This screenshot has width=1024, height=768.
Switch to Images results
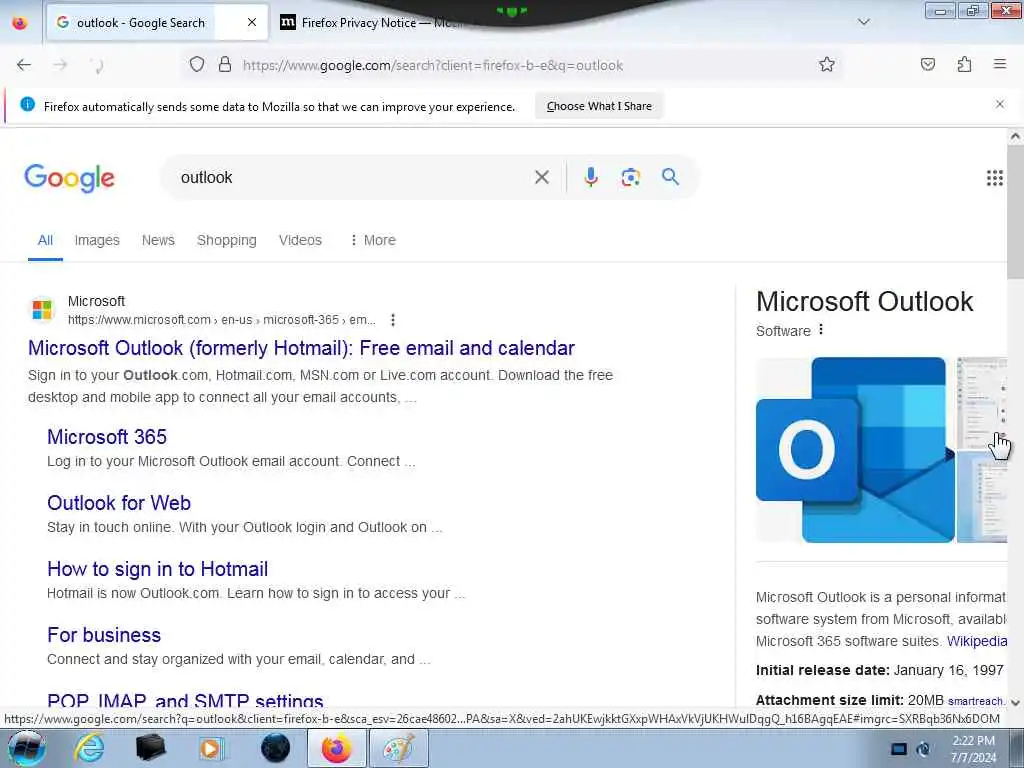click(x=97, y=240)
